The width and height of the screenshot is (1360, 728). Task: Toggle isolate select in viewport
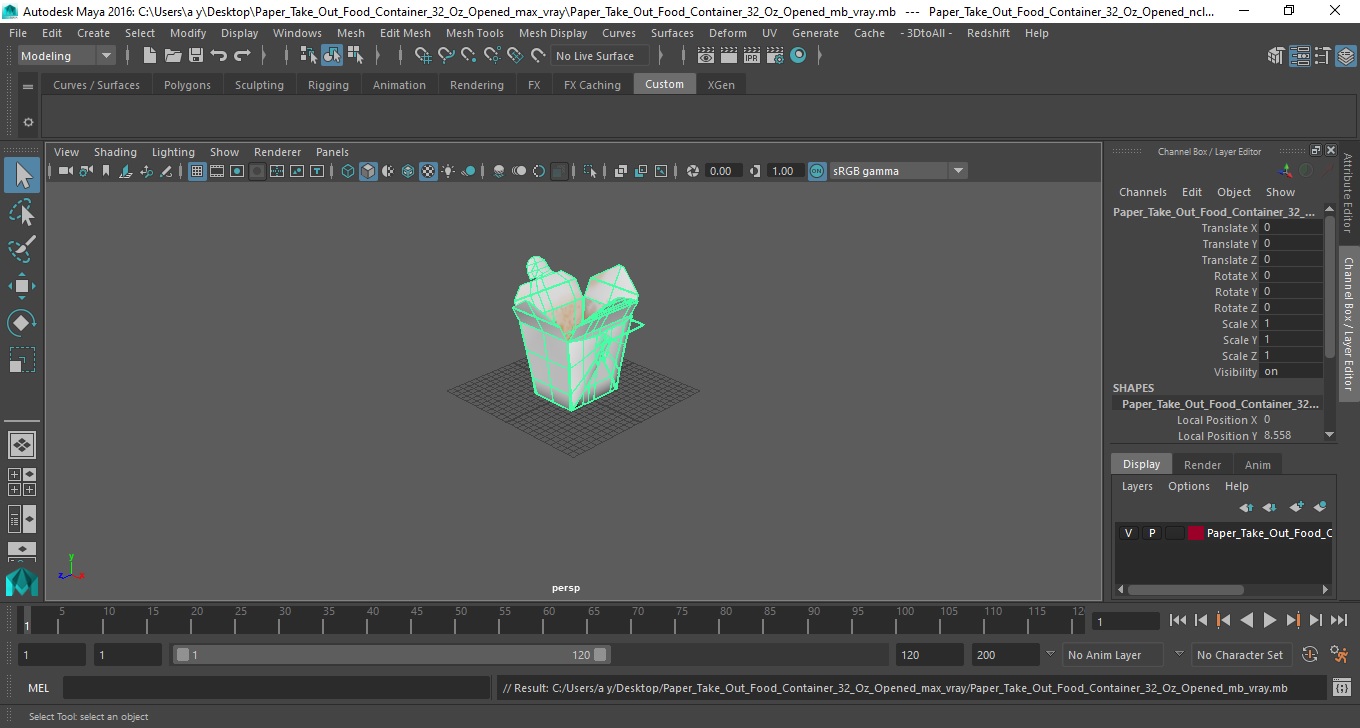point(590,171)
